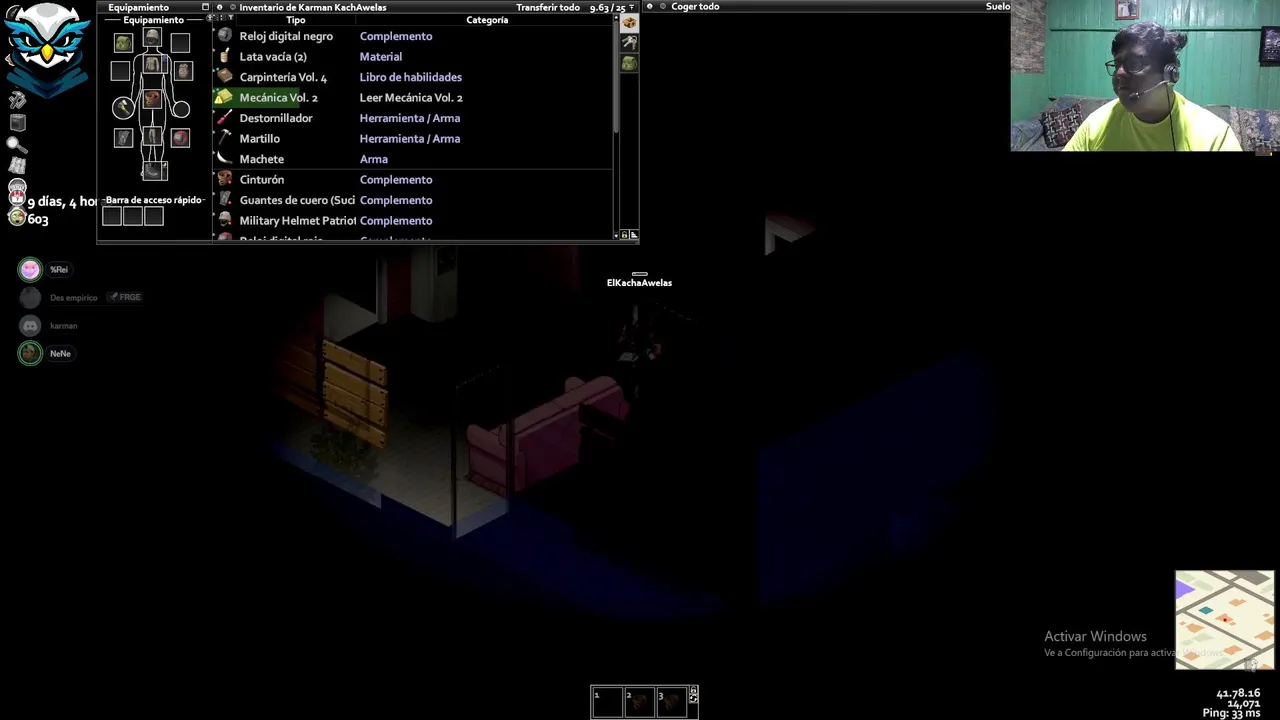Click Transferir todo button

[x=548, y=7]
